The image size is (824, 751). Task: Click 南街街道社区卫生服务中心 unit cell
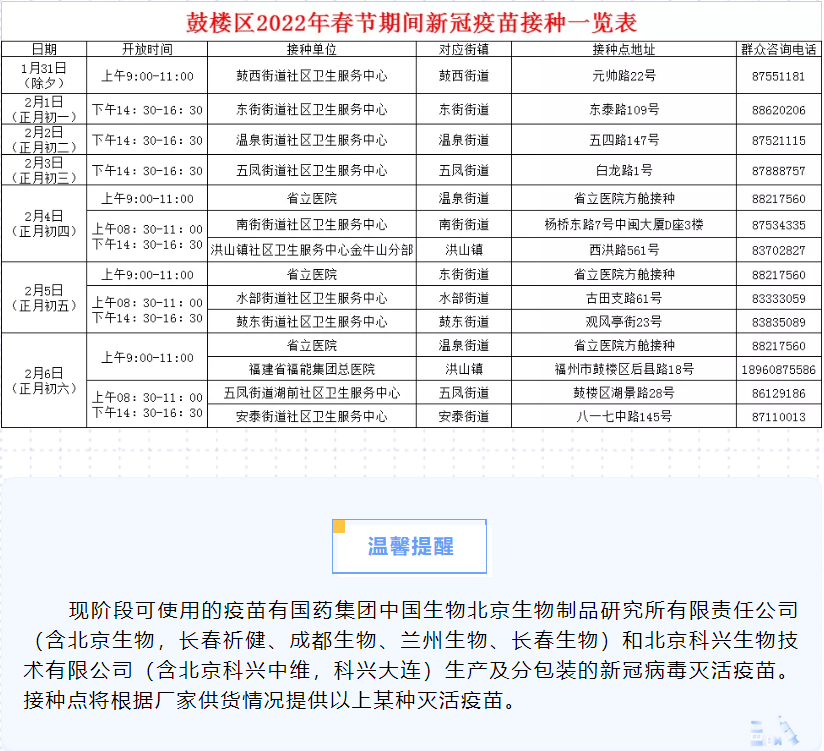pos(312,224)
